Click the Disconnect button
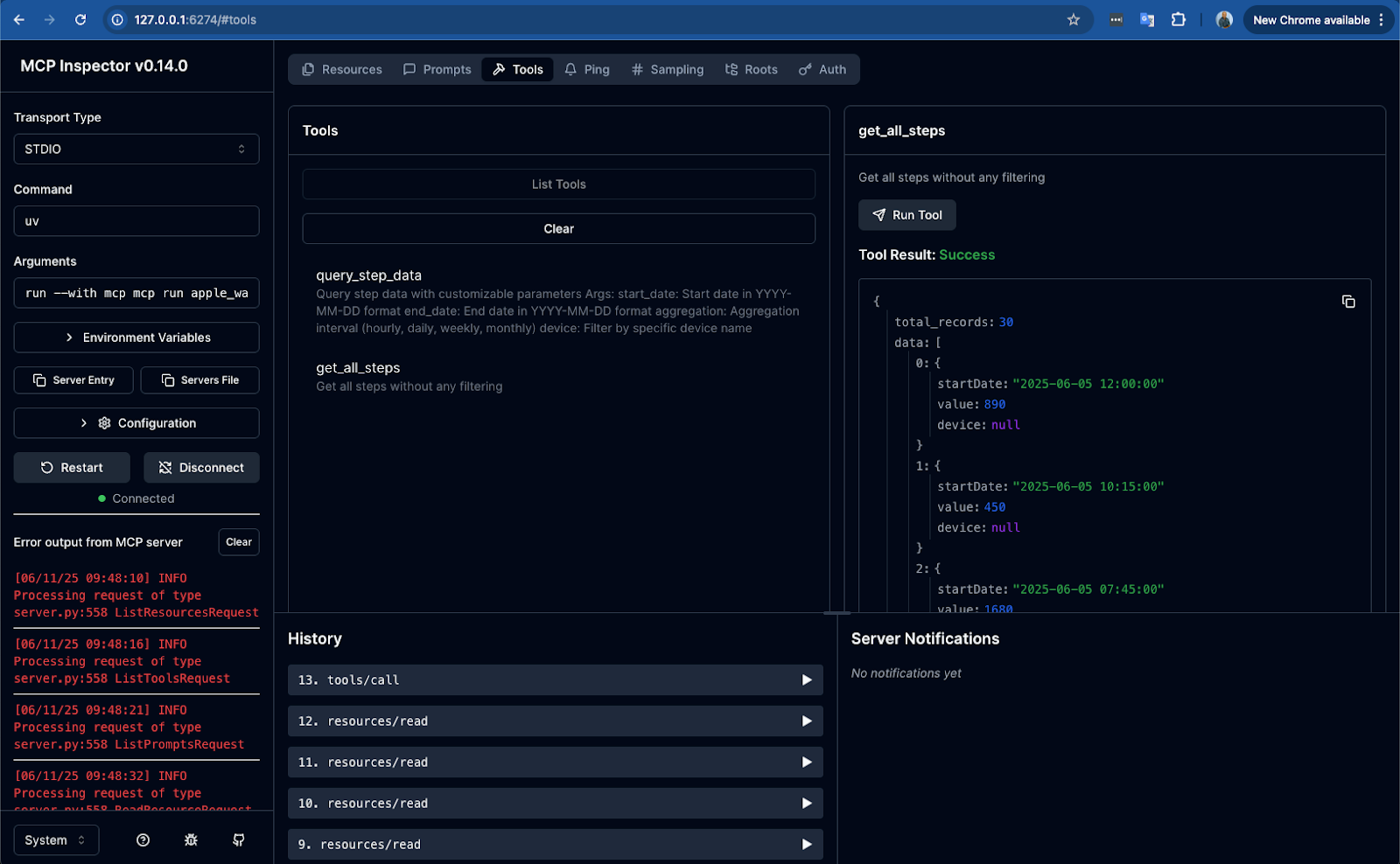This screenshot has width=1400, height=864. point(201,468)
